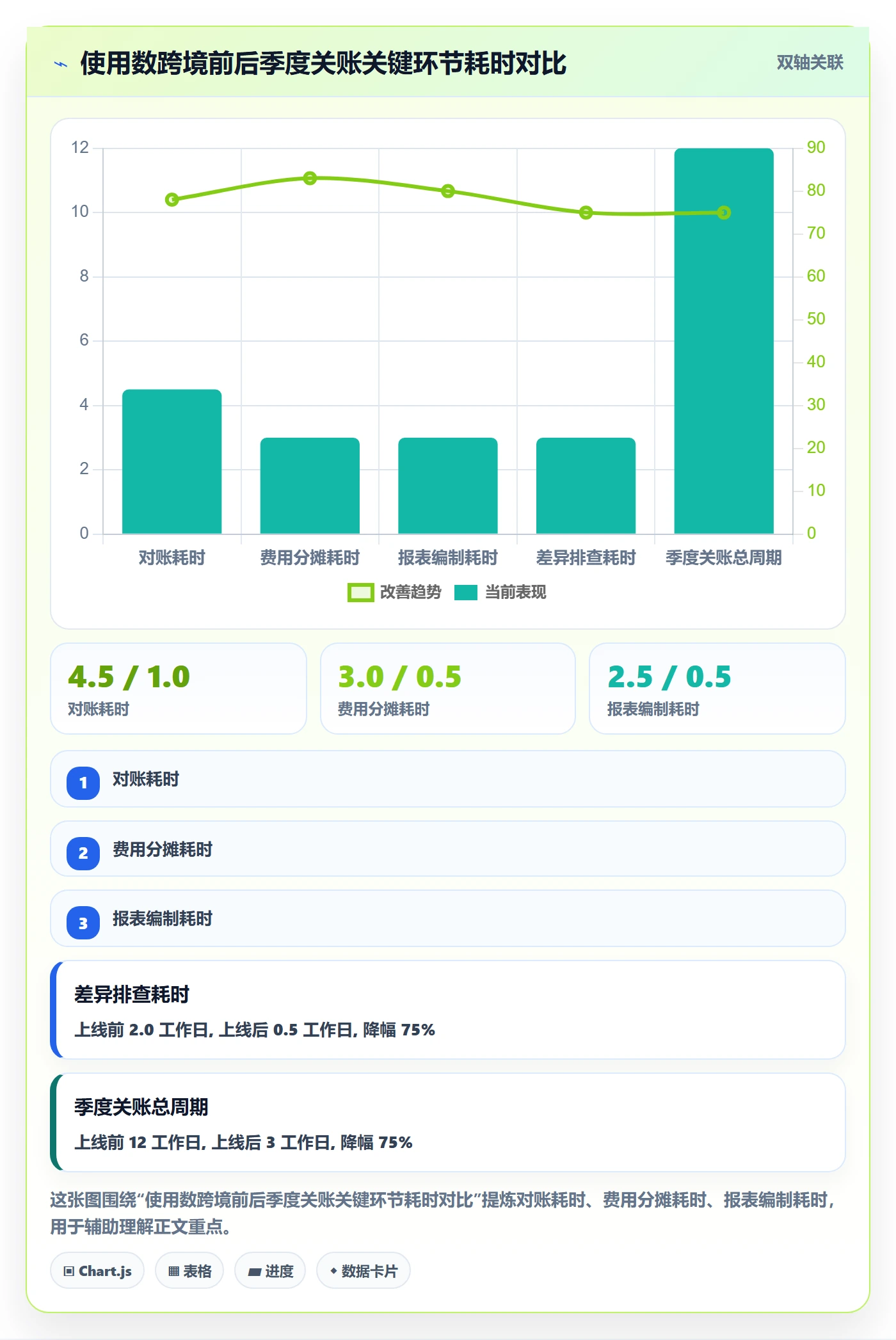Click the 费用分摊耗时 x-axis label under the chart
896x1340 pixels.
pyautogui.click(x=310, y=558)
